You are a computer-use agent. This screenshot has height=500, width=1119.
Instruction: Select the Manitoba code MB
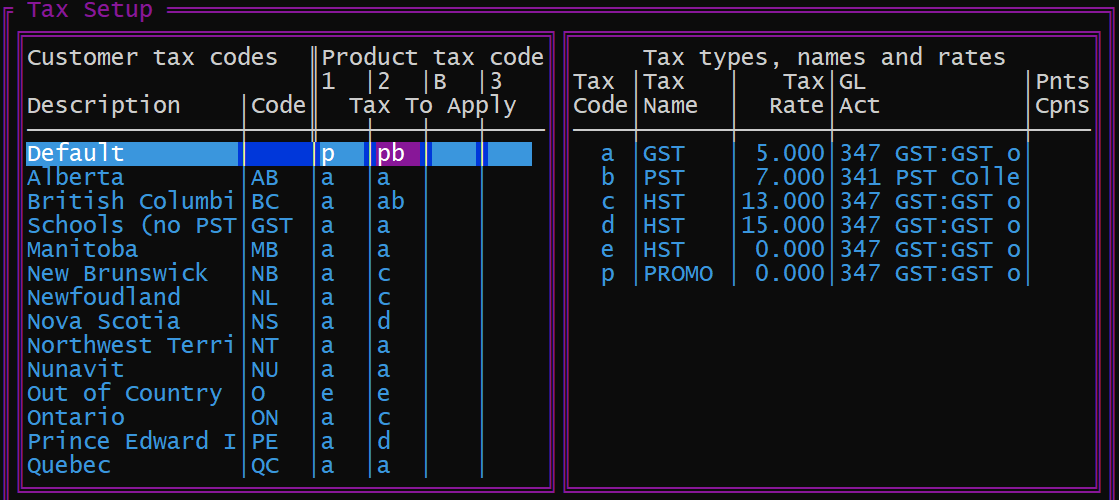click(265, 250)
